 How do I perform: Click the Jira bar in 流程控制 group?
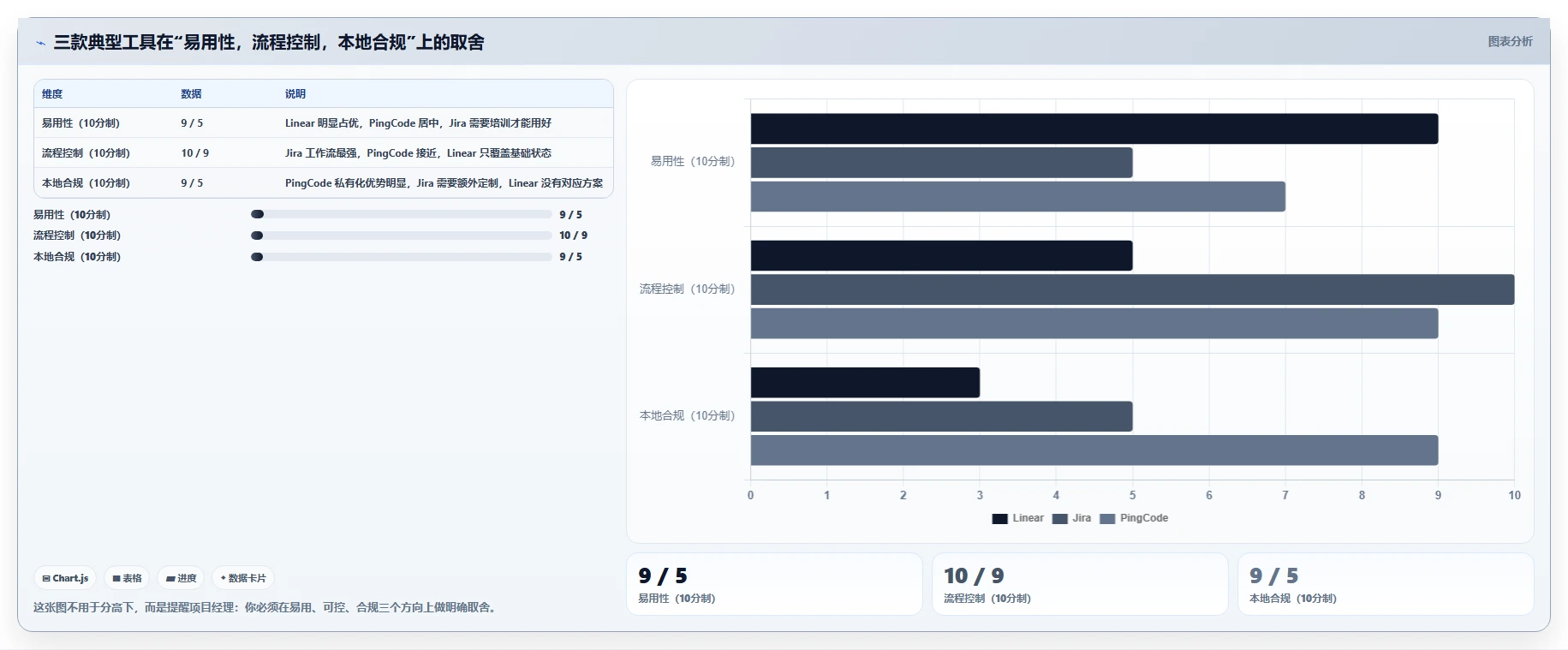point(1133,289)
